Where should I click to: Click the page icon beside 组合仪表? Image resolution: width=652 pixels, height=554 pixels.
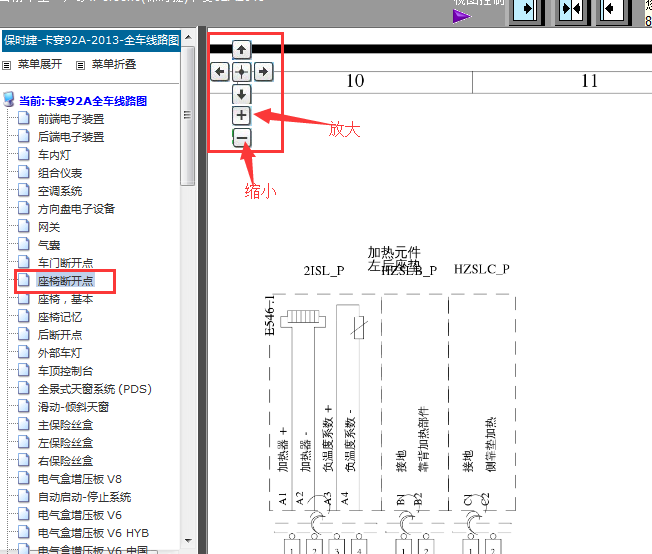[x=24, y=172]
